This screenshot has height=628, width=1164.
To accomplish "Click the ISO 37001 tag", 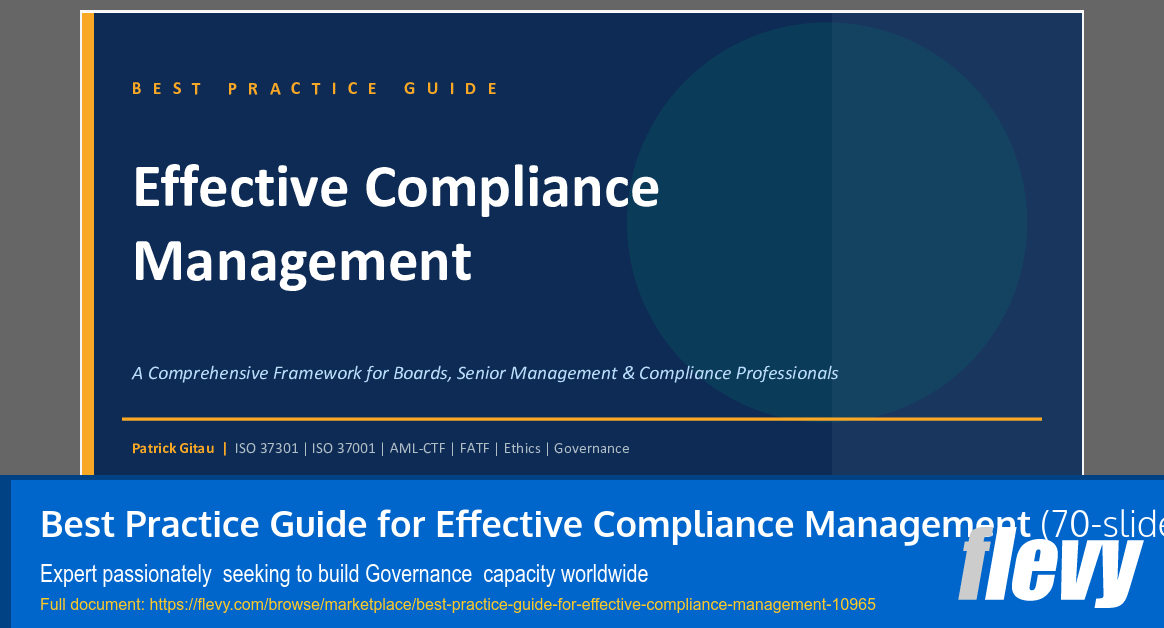I will coord(343,448).
